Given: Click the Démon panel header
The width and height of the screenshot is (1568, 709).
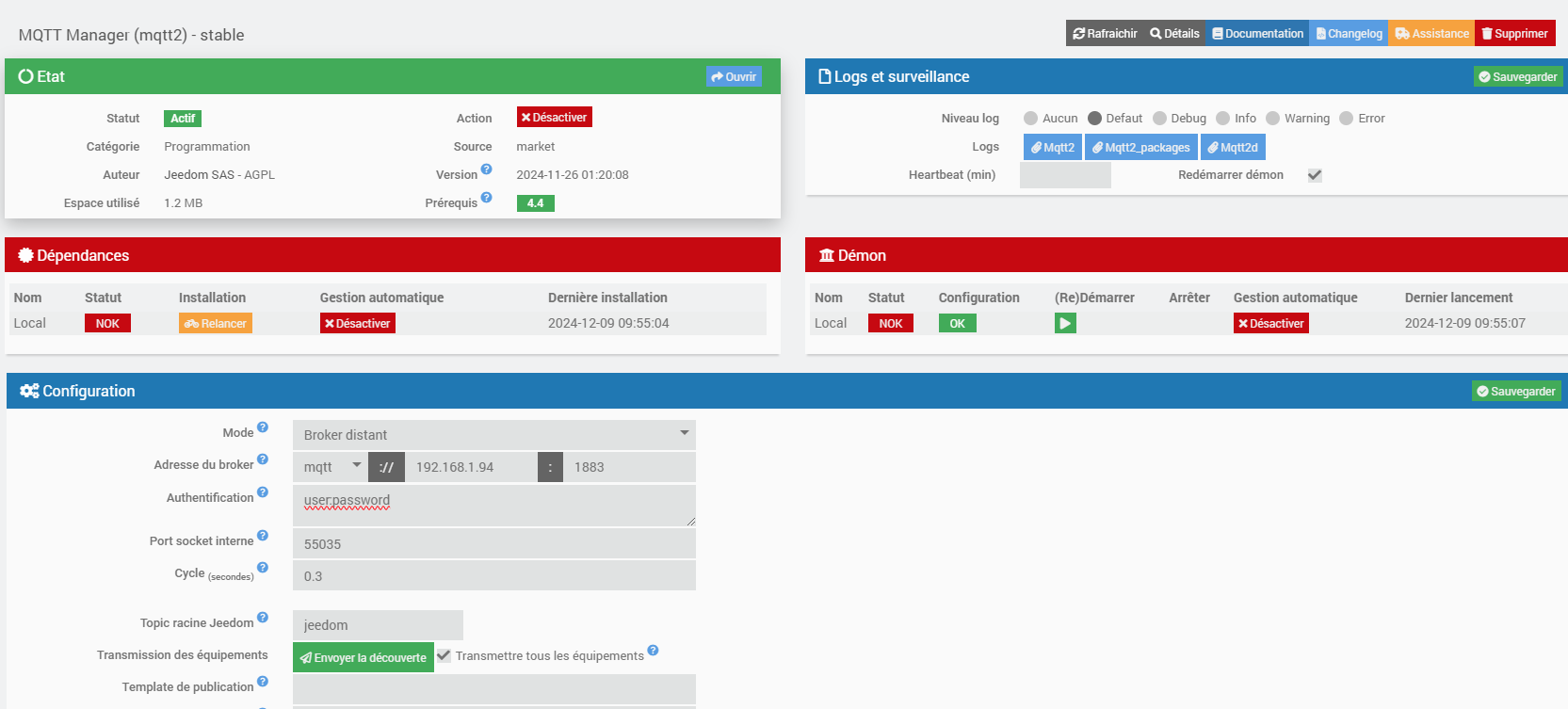Looking at the screenshot, I should (1187, 255).
